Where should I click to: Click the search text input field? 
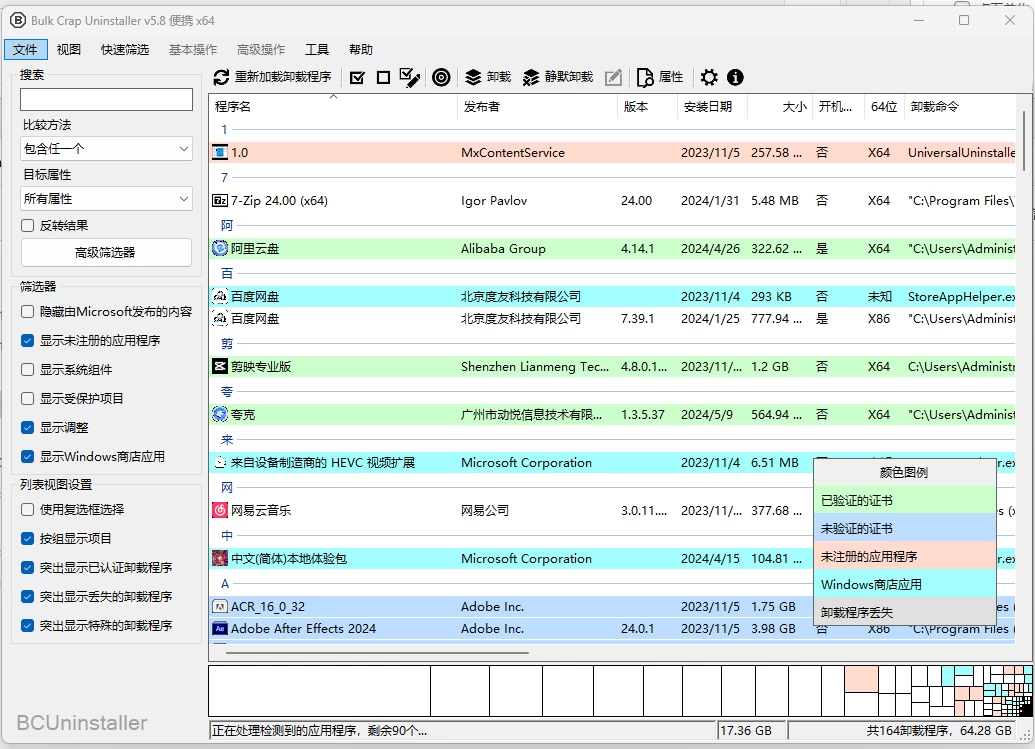[106, 99]
